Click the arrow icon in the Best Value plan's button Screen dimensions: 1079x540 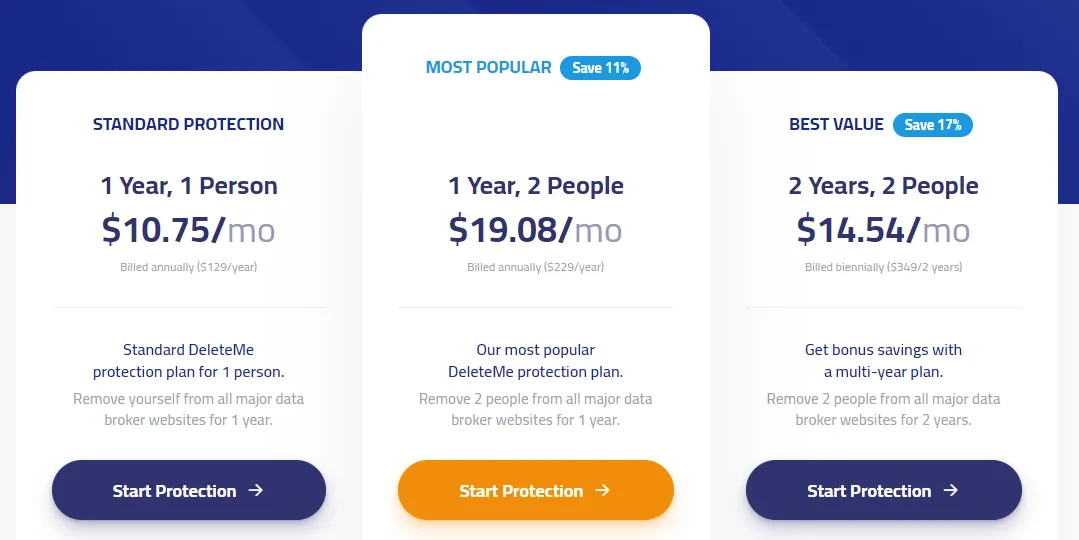click(x=950, y=490)
